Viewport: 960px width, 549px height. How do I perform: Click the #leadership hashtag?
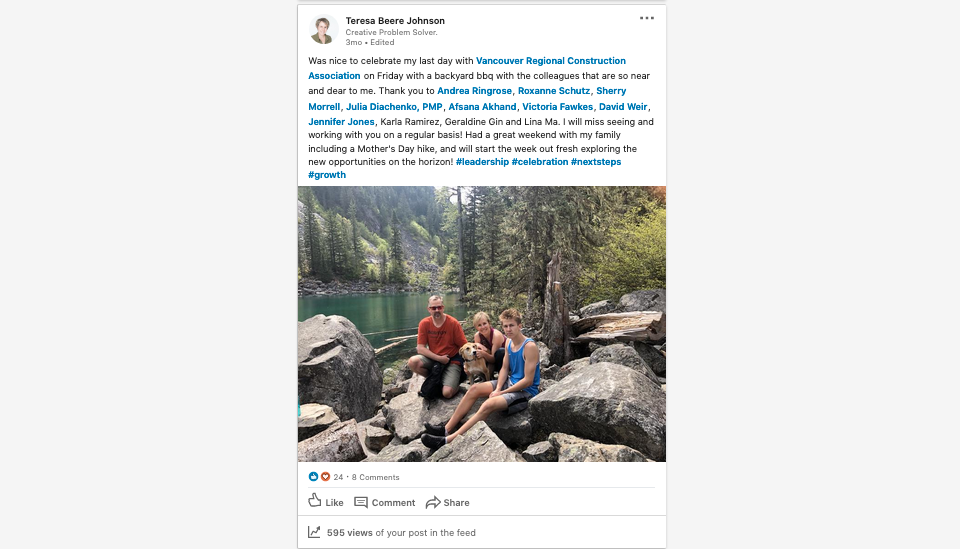pos(482,162)
